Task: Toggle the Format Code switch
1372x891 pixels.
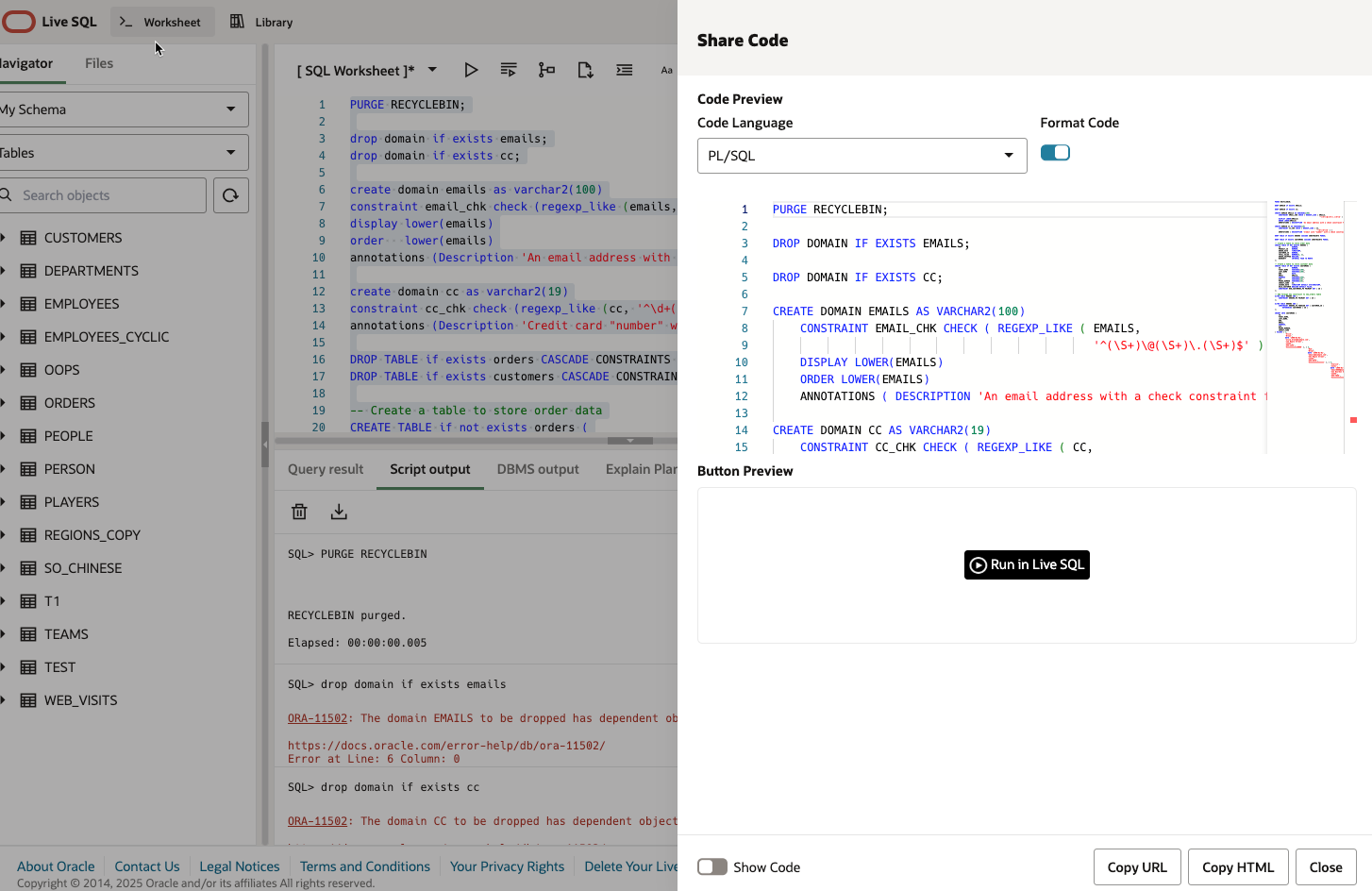Action: [x=1055, y=153]
